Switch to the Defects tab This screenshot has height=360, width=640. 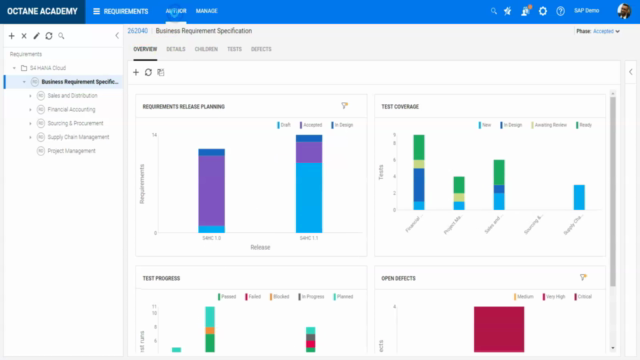261,49
